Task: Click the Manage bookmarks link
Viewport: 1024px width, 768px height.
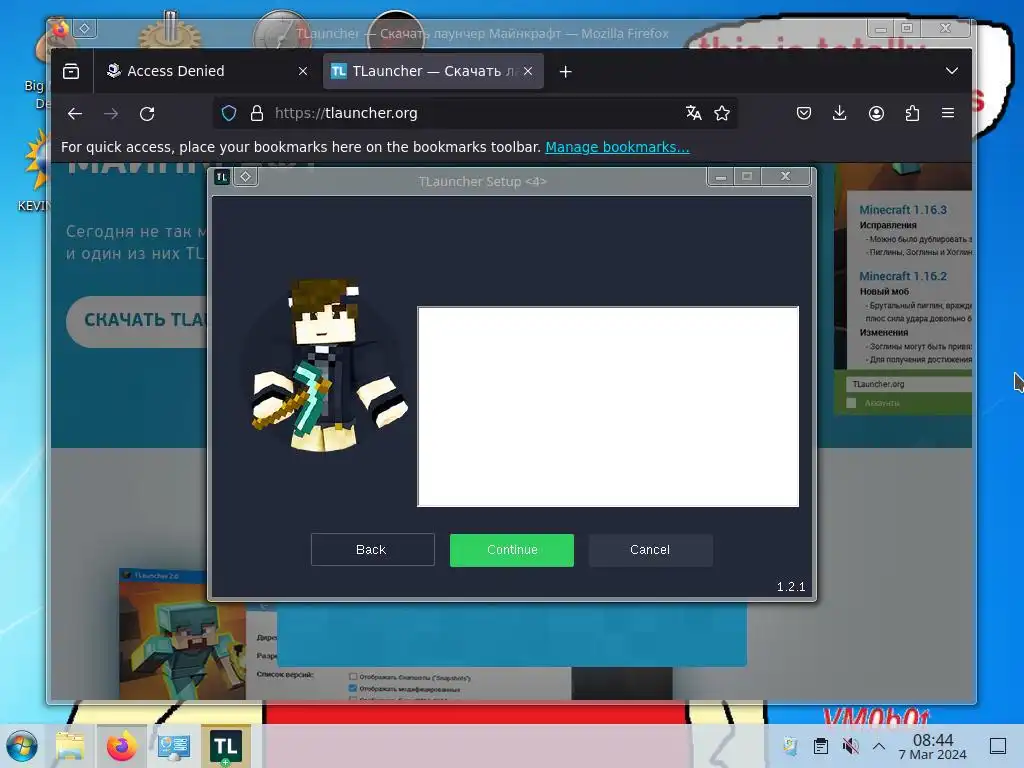Action: 617,147
